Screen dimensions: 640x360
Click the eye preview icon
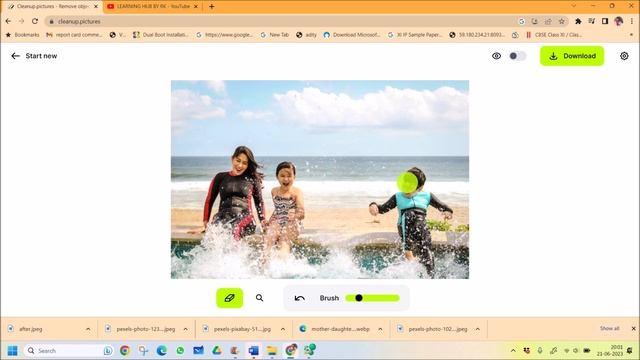(496, 56)
